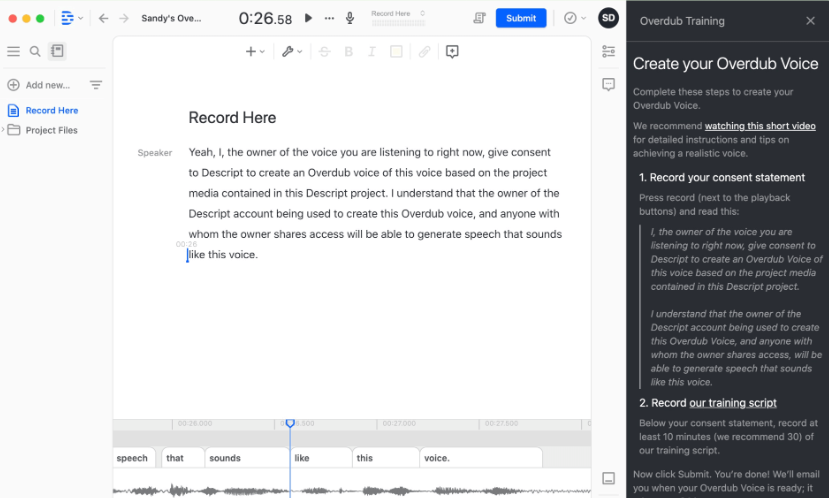The height and width of the screenshot is (498, 829).
Task: Open the pen tool dropdown
Action: (292, 51)
